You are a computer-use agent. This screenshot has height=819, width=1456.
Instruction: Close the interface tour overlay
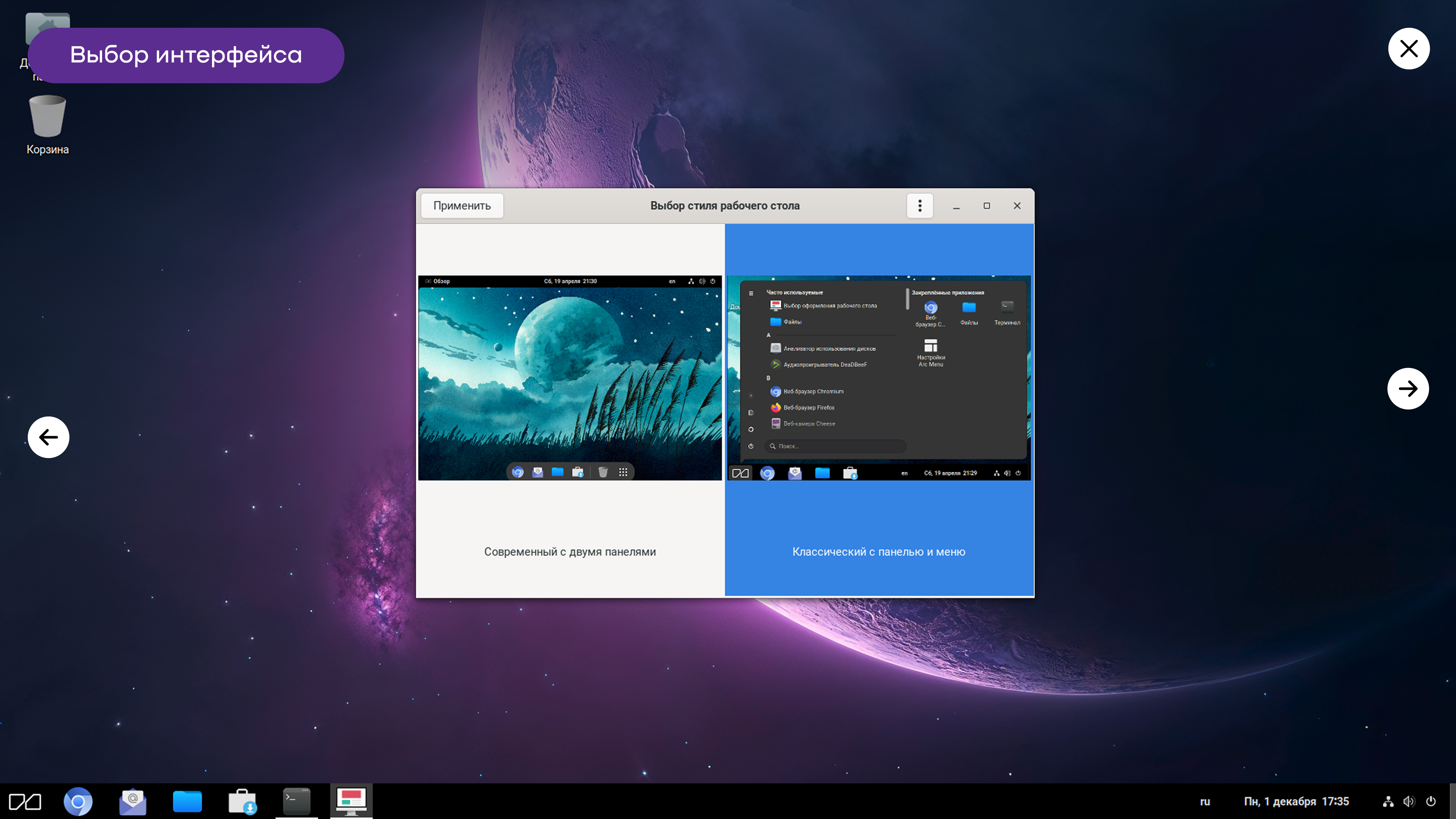pos(1409,49)
